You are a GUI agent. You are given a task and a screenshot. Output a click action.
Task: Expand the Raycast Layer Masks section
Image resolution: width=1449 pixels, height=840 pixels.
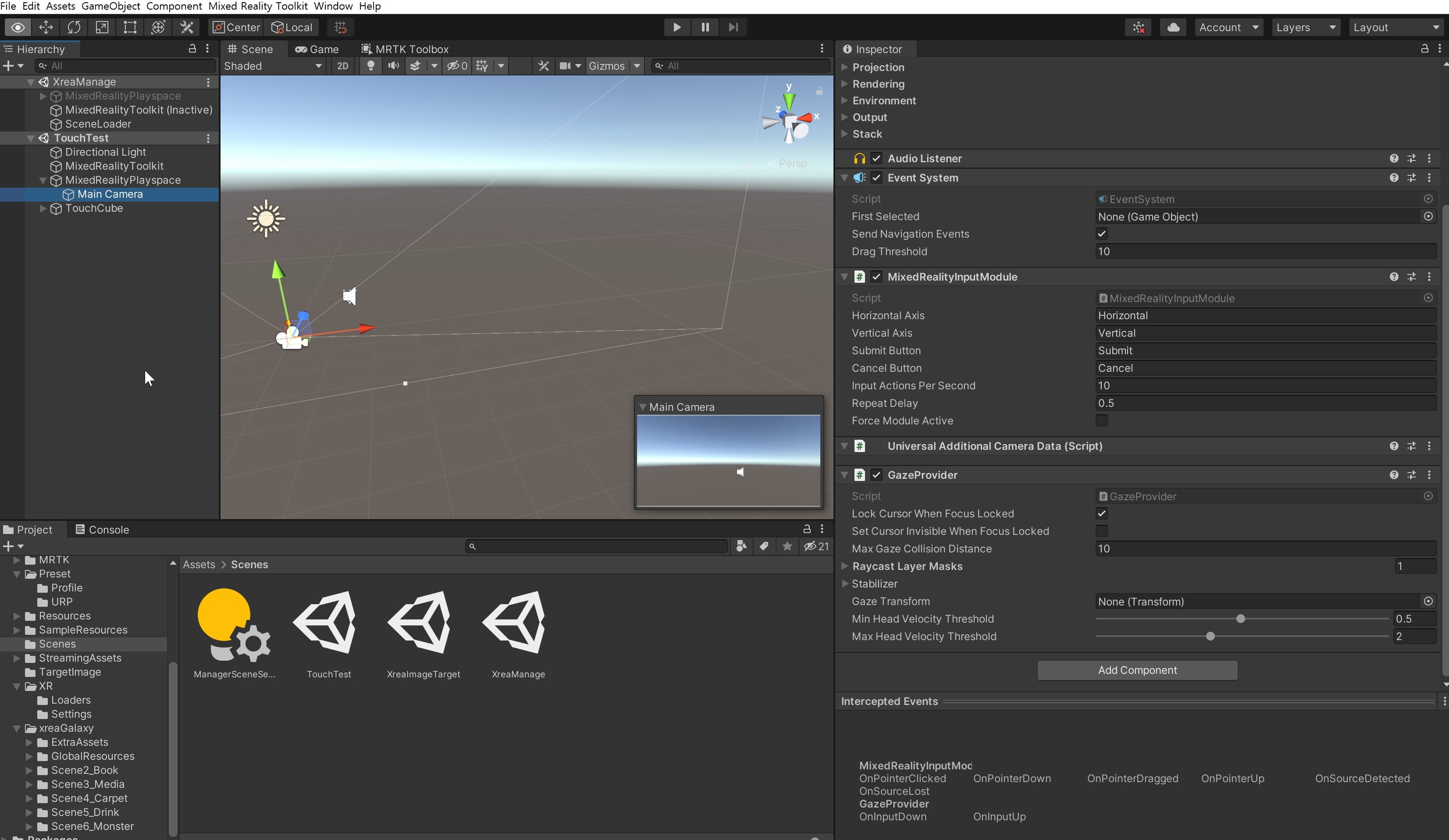pos(845,566)
